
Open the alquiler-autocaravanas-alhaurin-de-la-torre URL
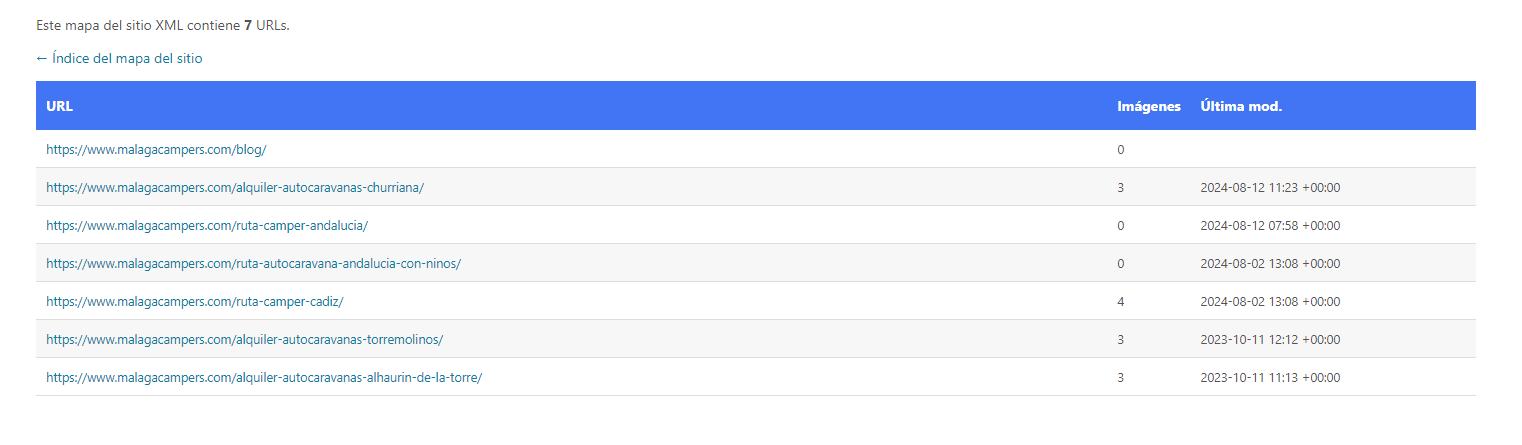click(x=264, y=378)
